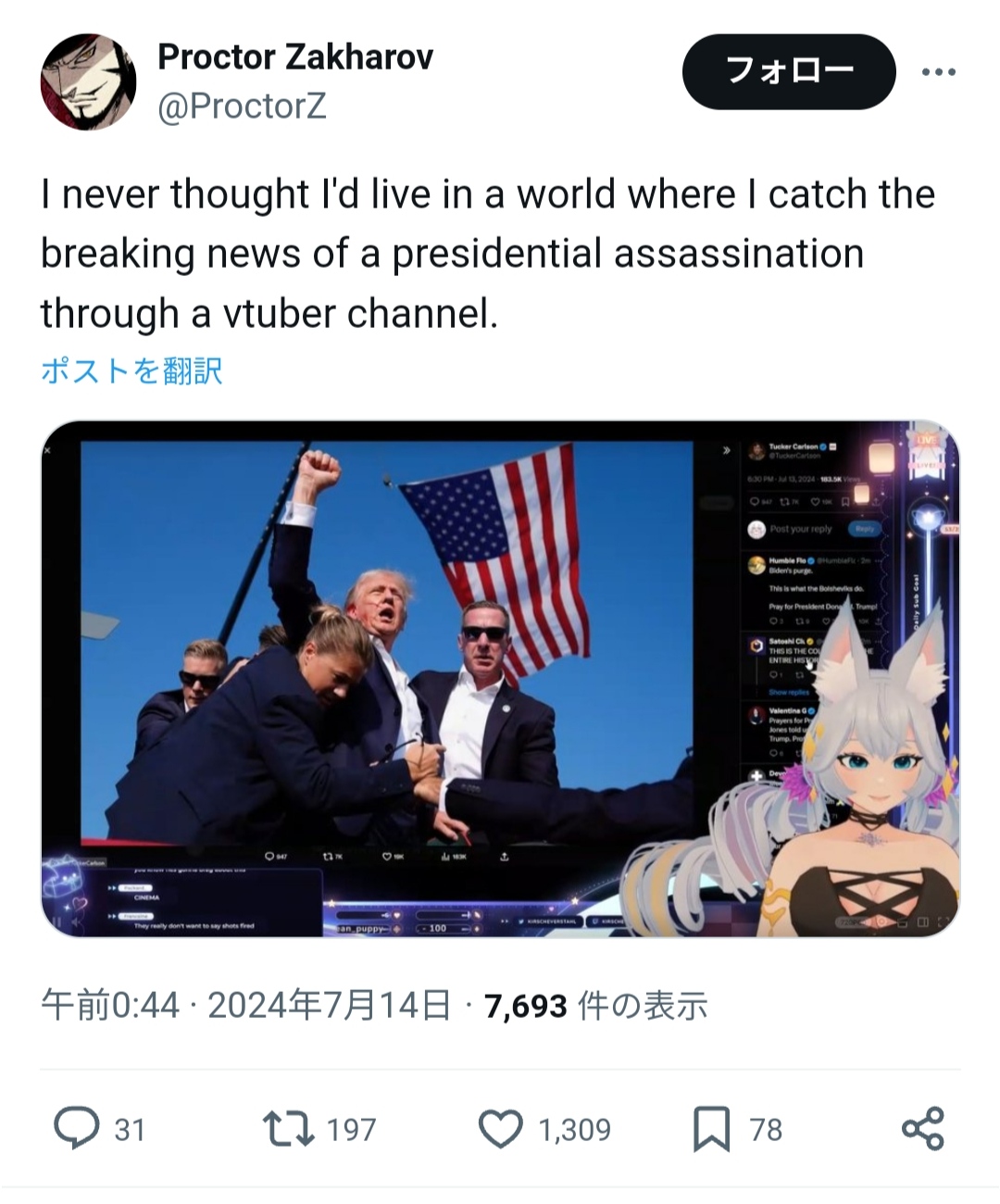Click the raised-fist photo inside the embedded image
The image size is (1000, 1204).
click(387, 643)
